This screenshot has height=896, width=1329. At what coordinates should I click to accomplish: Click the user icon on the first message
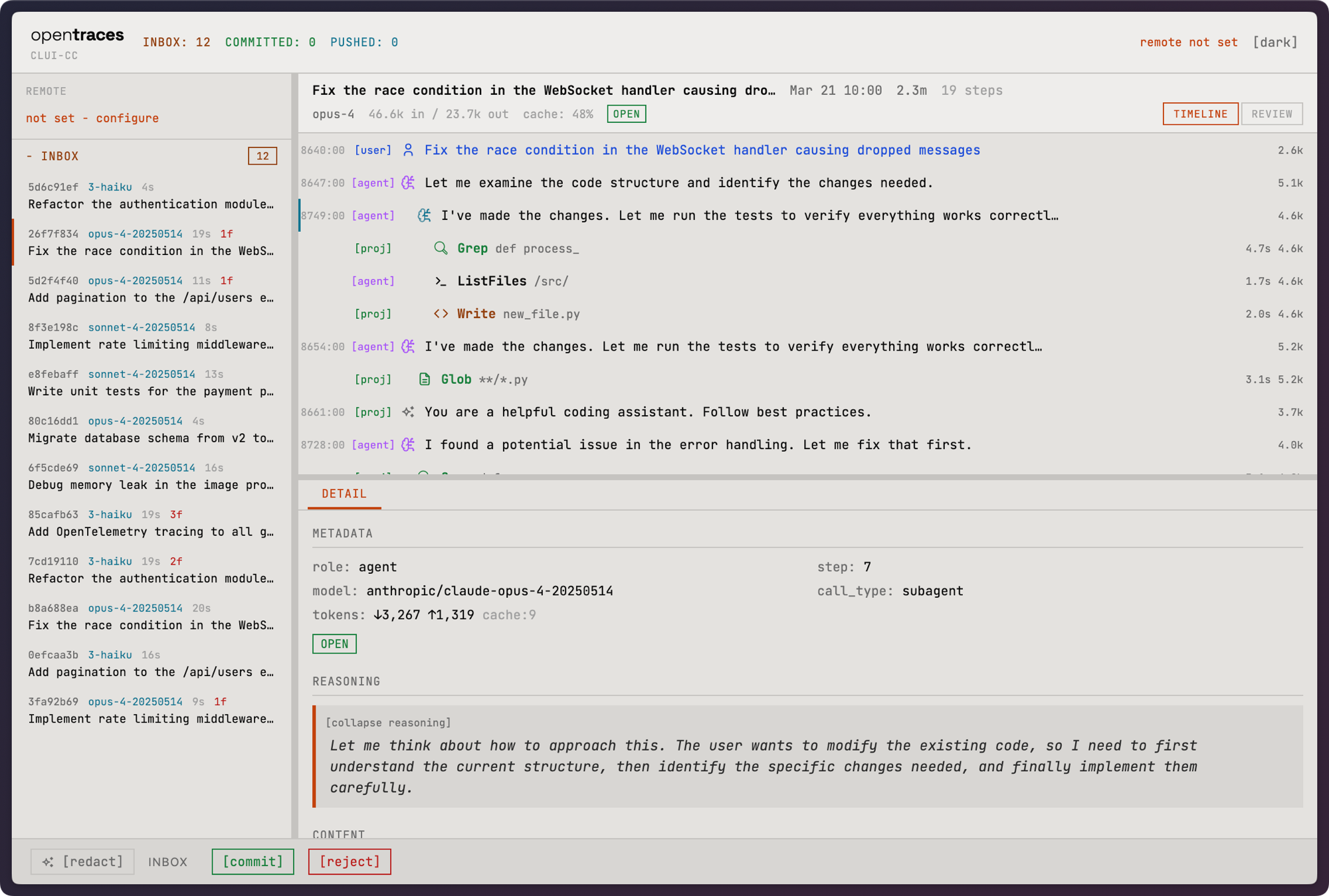tap(408, 150)
